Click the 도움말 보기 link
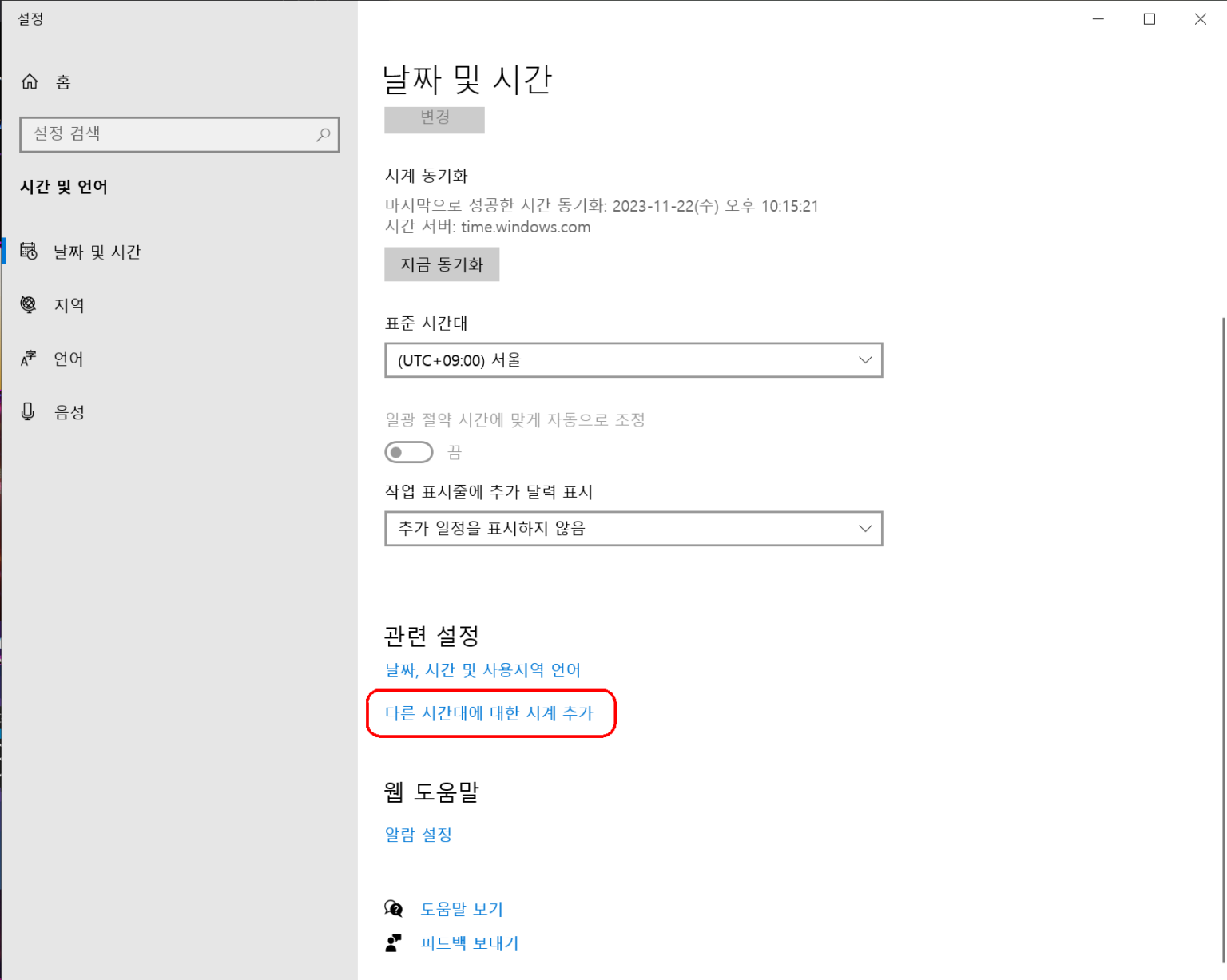The image size is (1227, 980). (462, 909)
